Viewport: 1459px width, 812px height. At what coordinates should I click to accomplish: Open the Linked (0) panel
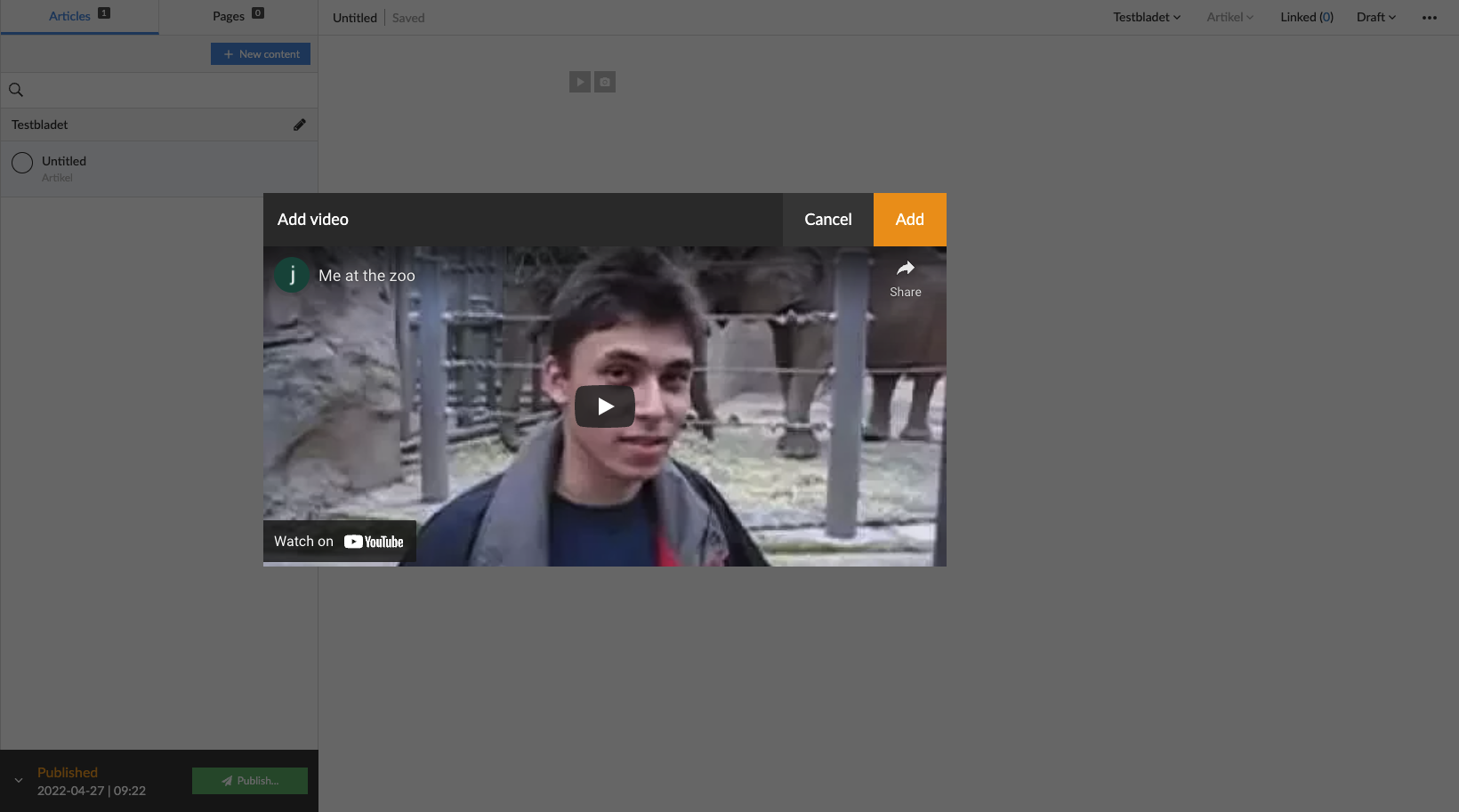[1306, 17]
